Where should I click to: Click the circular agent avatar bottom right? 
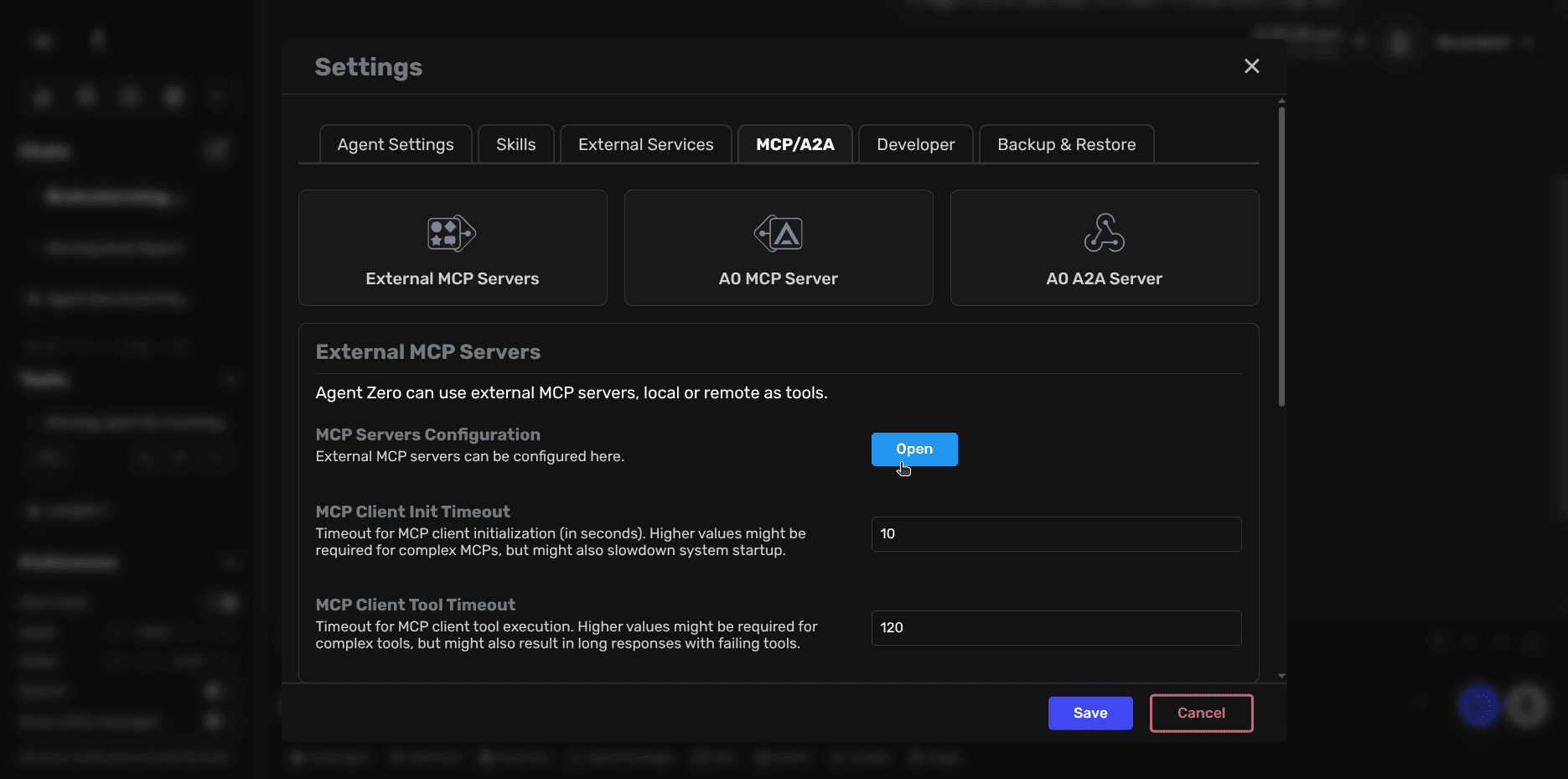[x=1479, y=706]
